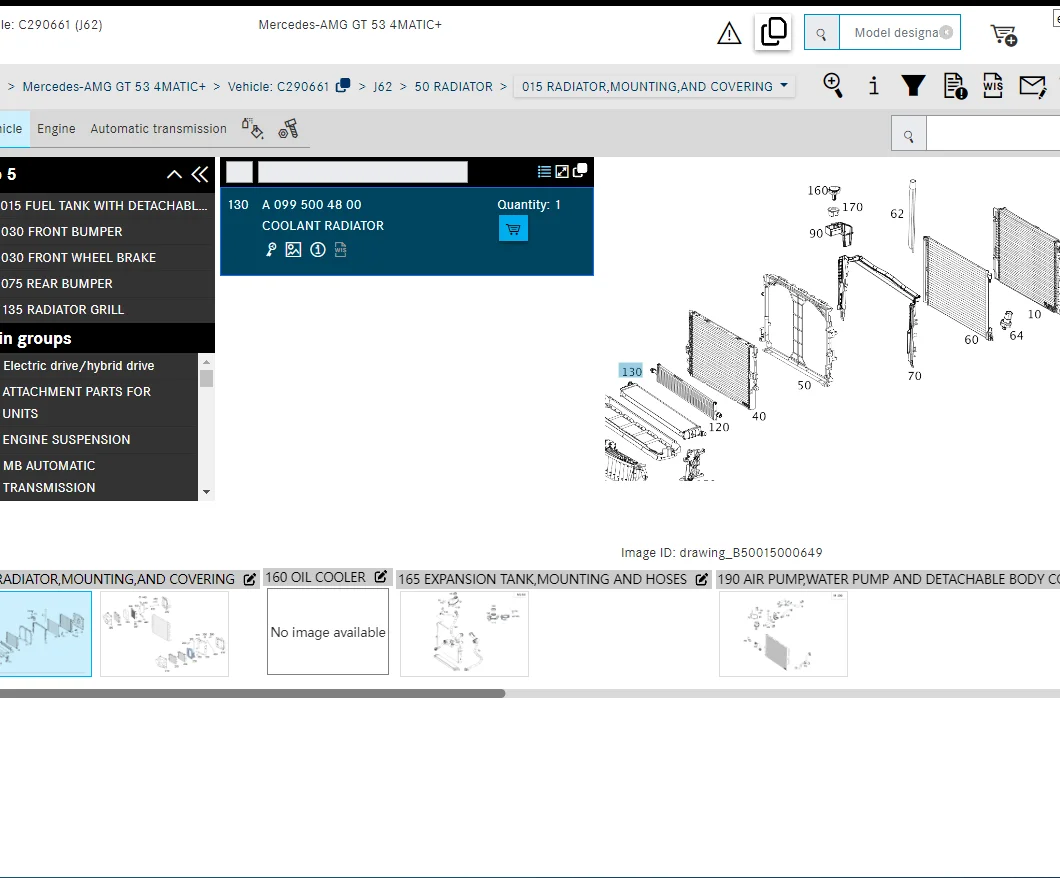Click the WIS file icon under Coolant Radiator
This screenshot has height=878, width=1060.
[x=341, y=250]
